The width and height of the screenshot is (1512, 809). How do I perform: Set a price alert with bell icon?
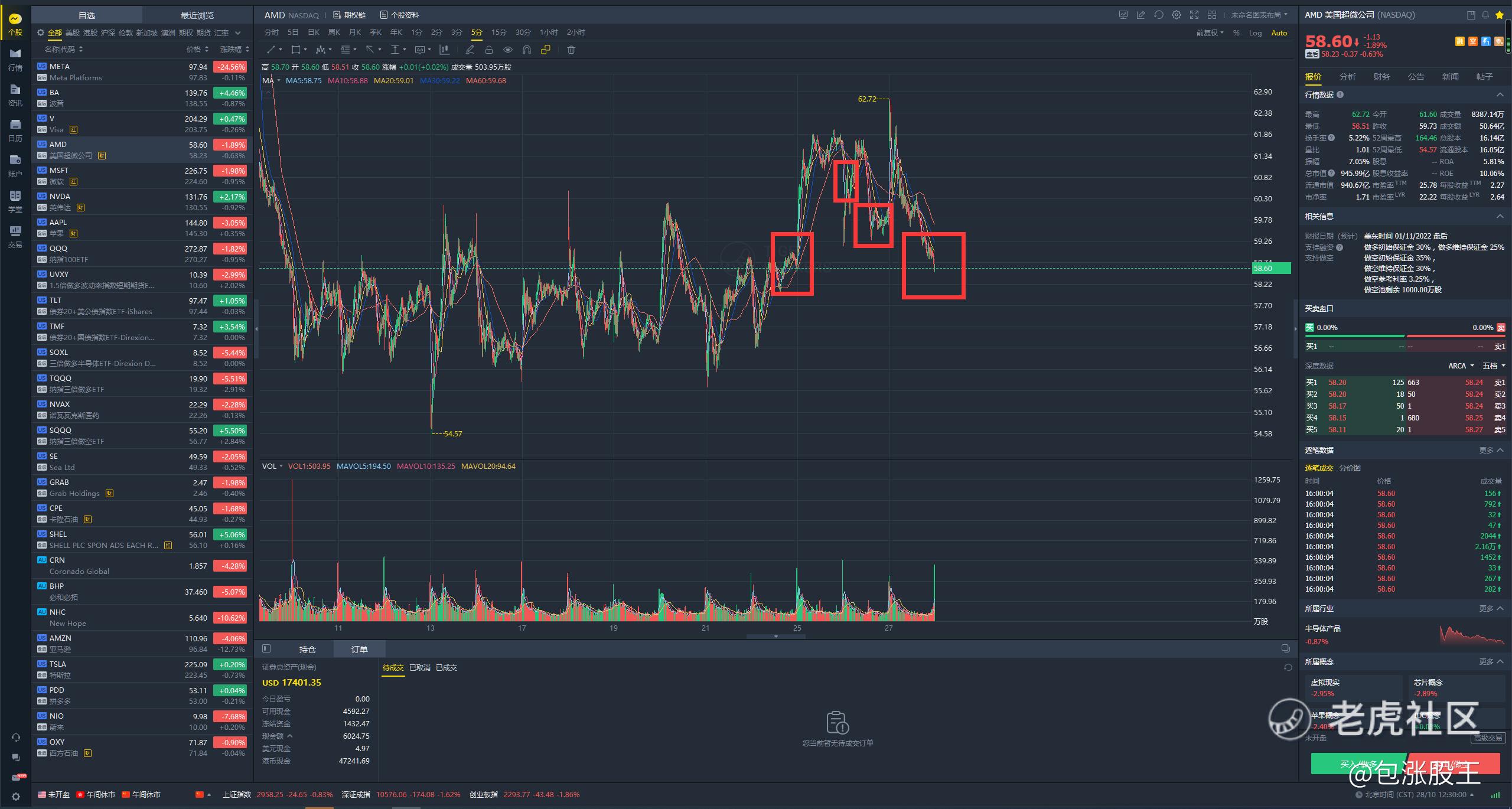[1485, 15]
